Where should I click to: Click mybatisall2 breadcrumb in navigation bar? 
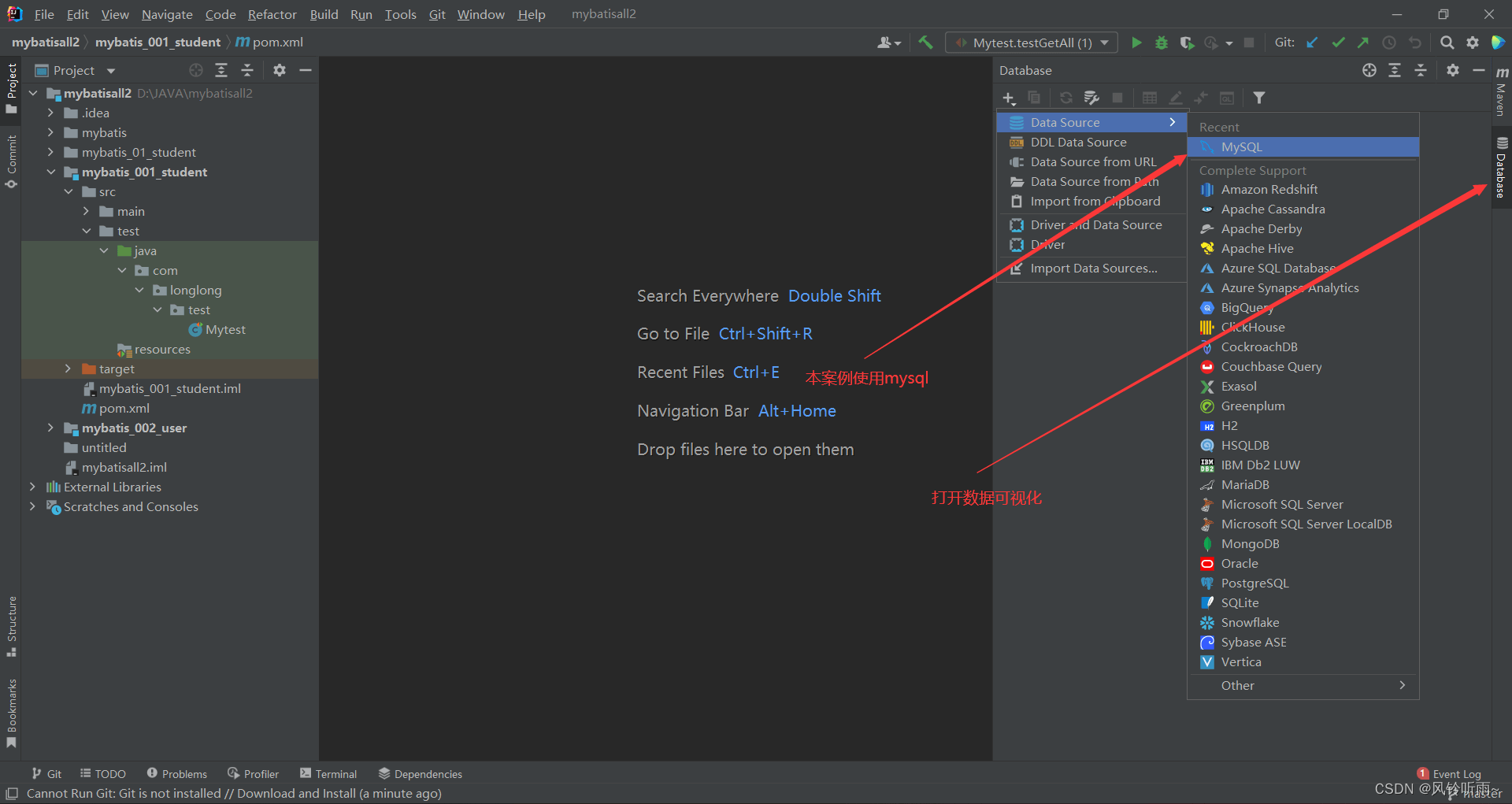pyautogui.click(x=46, y=42)
